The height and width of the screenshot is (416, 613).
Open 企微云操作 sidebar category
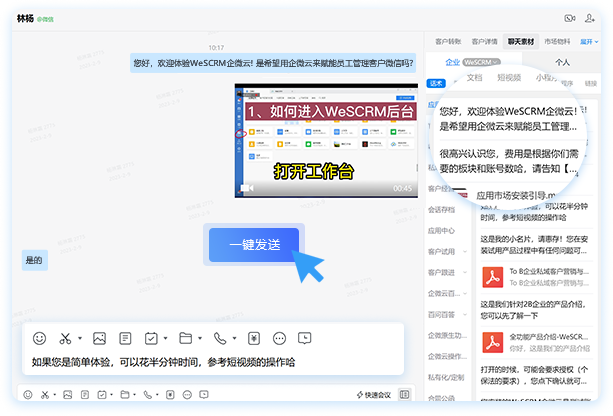(x=447, y=356)
